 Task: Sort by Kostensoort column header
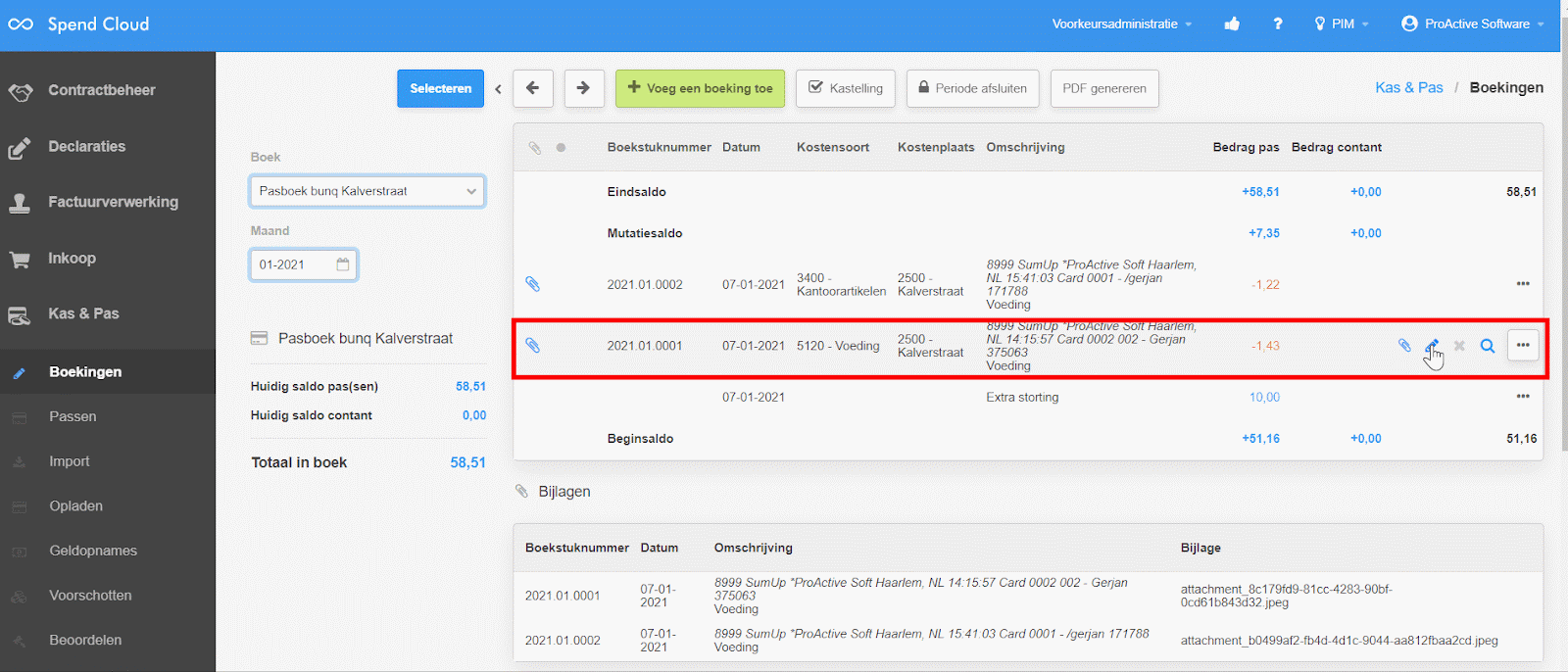pos(833,147)
